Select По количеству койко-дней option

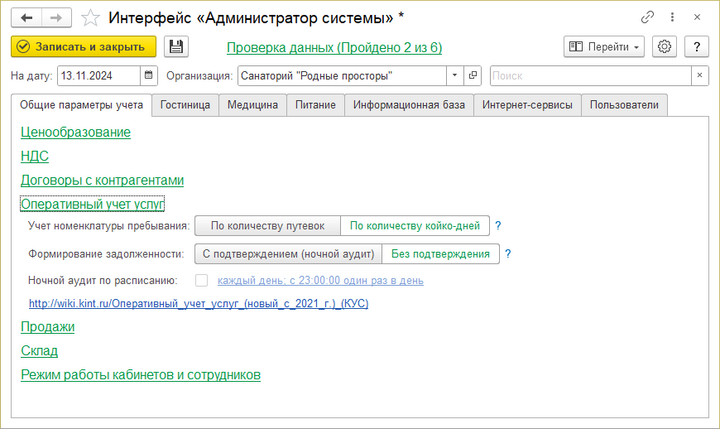coord(415,226)
